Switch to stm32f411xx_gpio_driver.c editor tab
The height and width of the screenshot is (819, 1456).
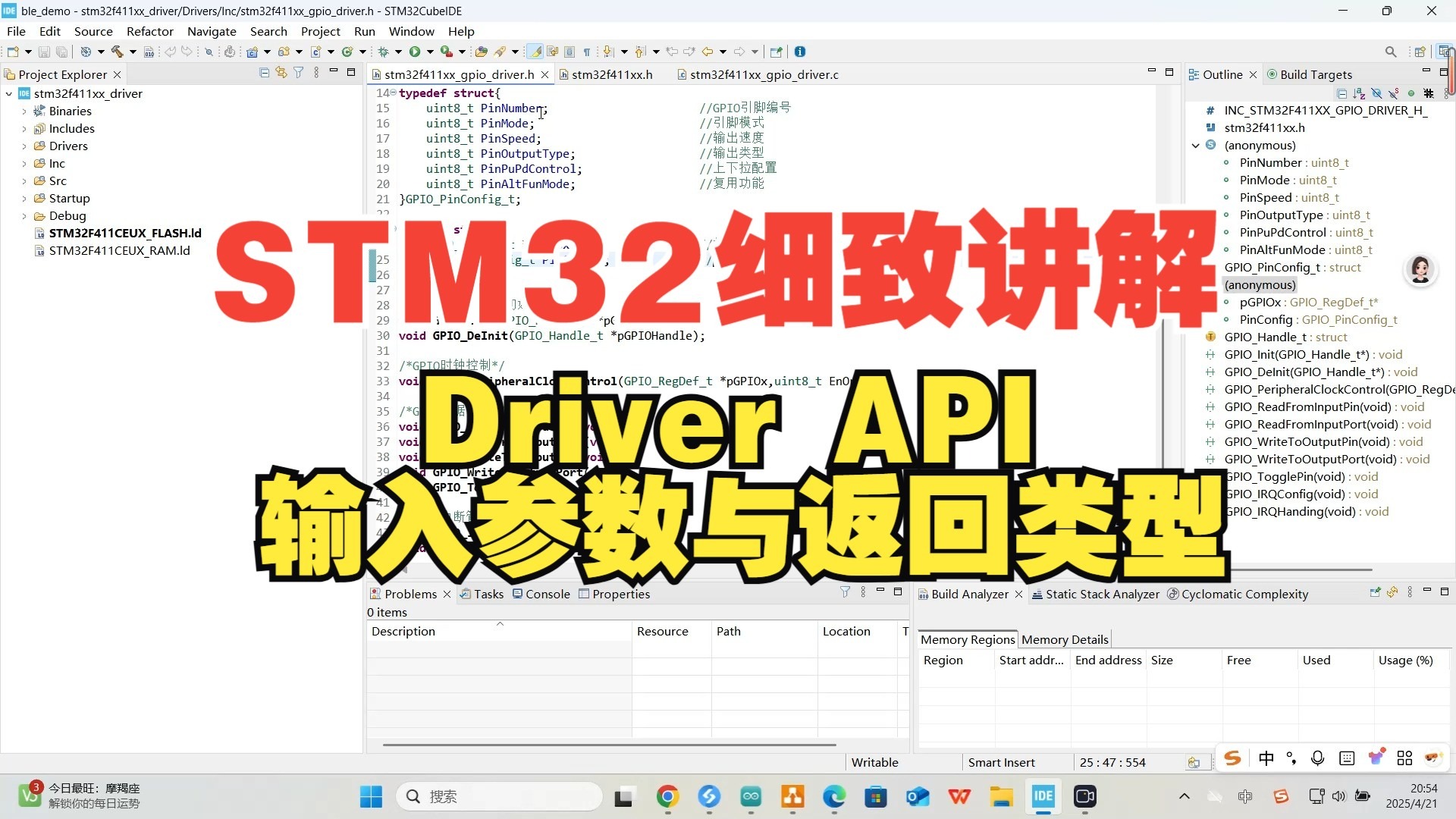point(764,74)
